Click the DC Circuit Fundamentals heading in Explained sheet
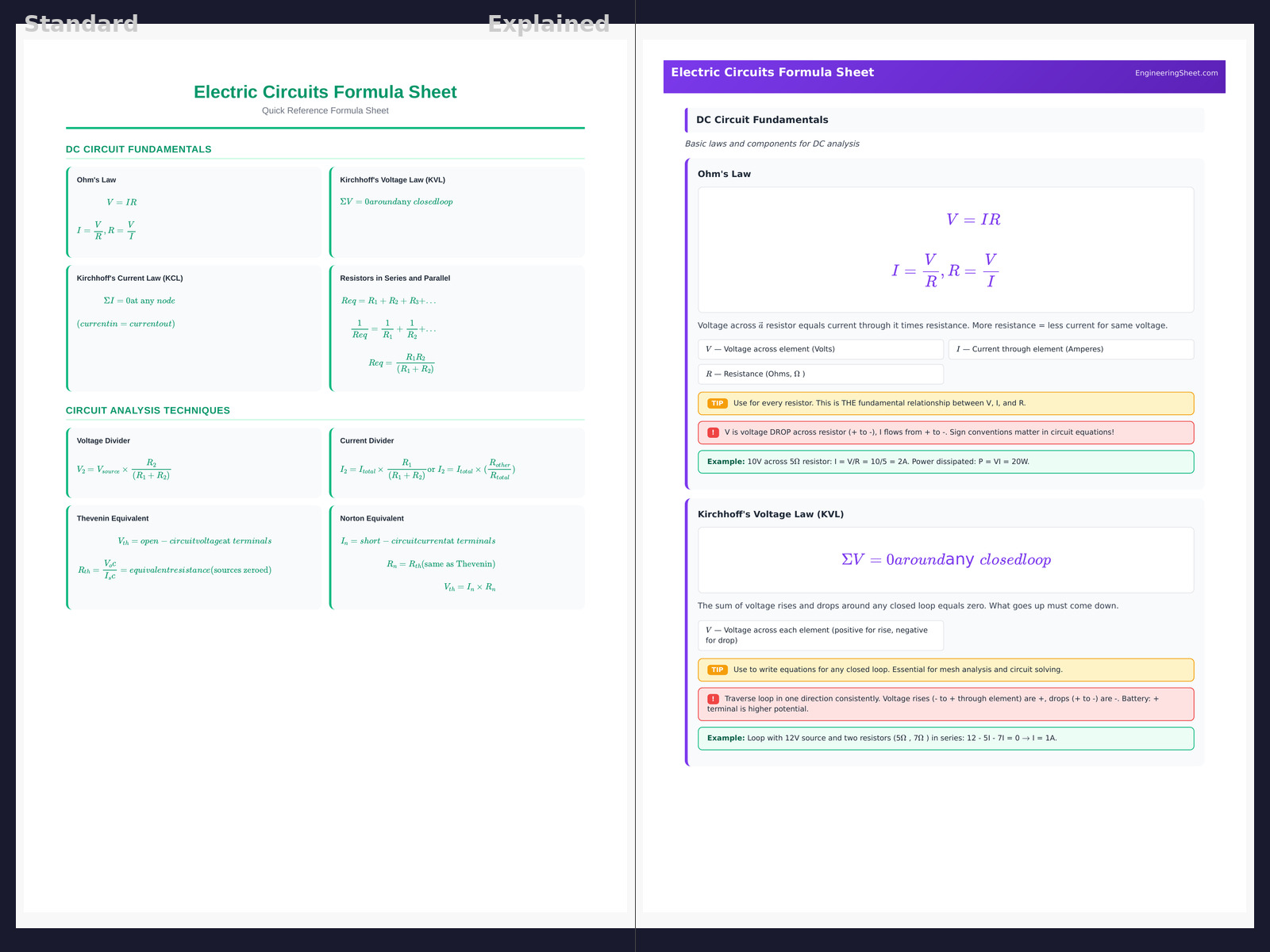This screenshot has height=952, width=1270. point(762,120)
